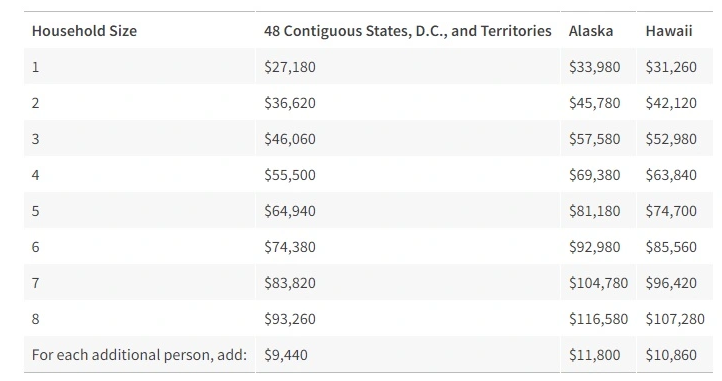This screenshot has width=722, height=381.
Task: Click the $83,820 cell in row 7
Action: [290, 282]
